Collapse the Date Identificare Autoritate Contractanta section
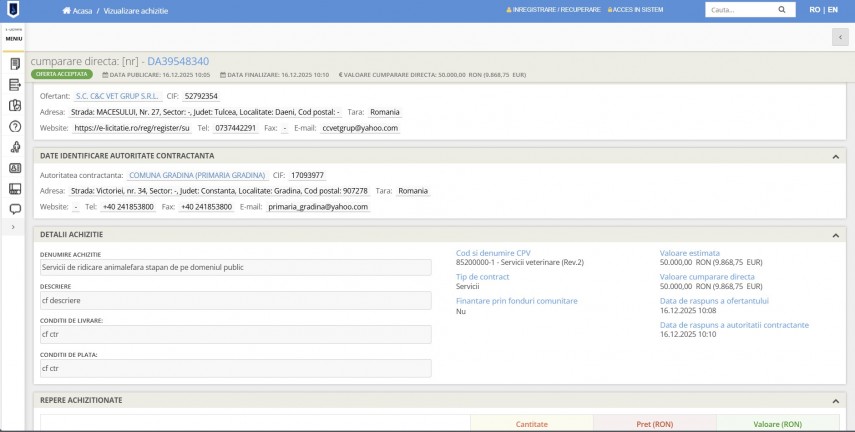The image size is (855, 432). point(835,156)
